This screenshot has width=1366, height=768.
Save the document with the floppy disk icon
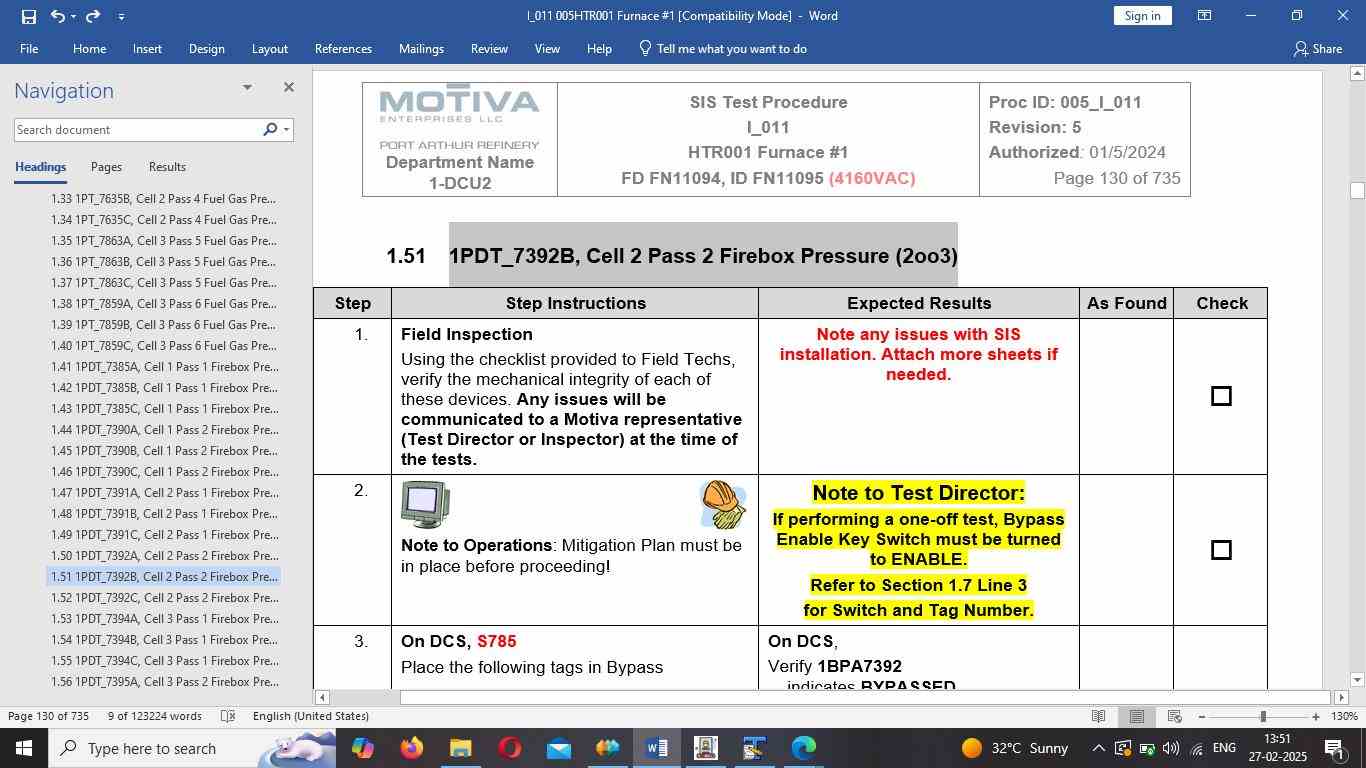[28, 16]
